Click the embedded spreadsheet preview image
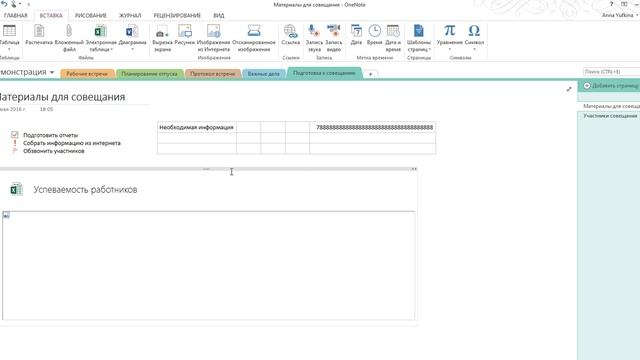Screen dimensions: 640x360 [209, 265]
